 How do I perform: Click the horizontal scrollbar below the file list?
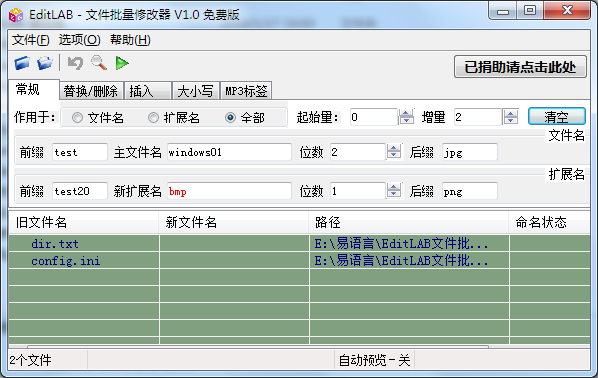coord(258,347)
